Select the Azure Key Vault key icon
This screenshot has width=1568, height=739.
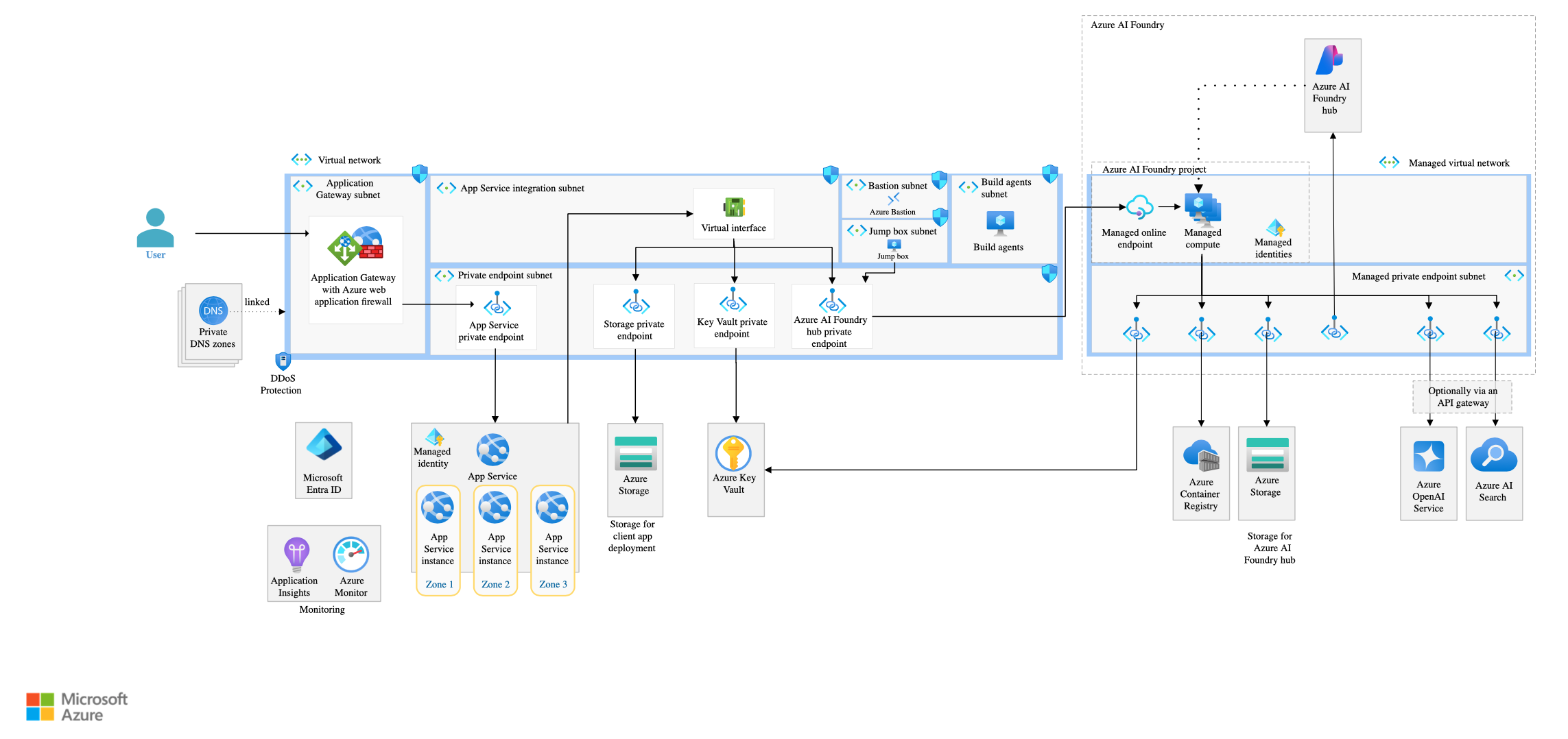tap(733, 453)
